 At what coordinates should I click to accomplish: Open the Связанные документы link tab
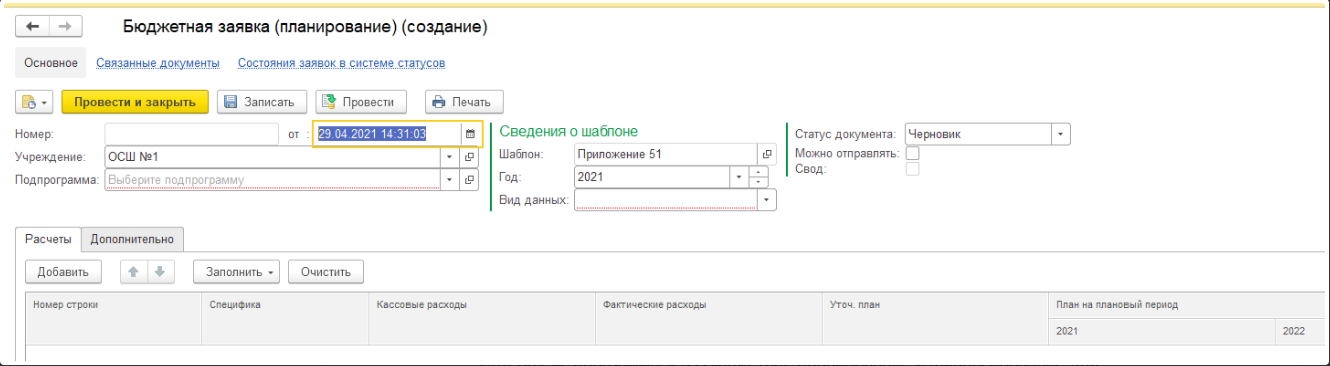158,63
